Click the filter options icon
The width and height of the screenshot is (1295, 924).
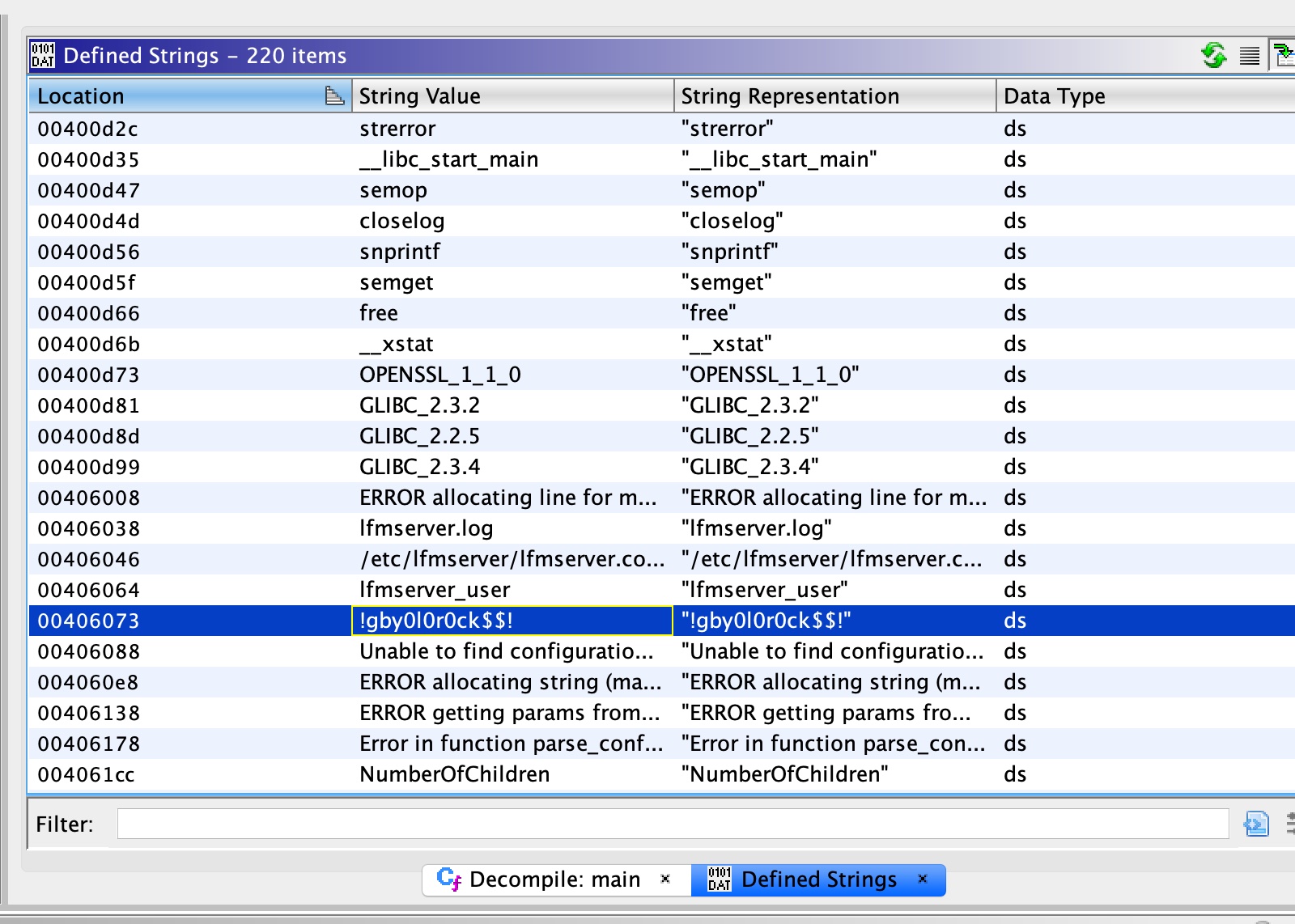(x=1256, y=824)
